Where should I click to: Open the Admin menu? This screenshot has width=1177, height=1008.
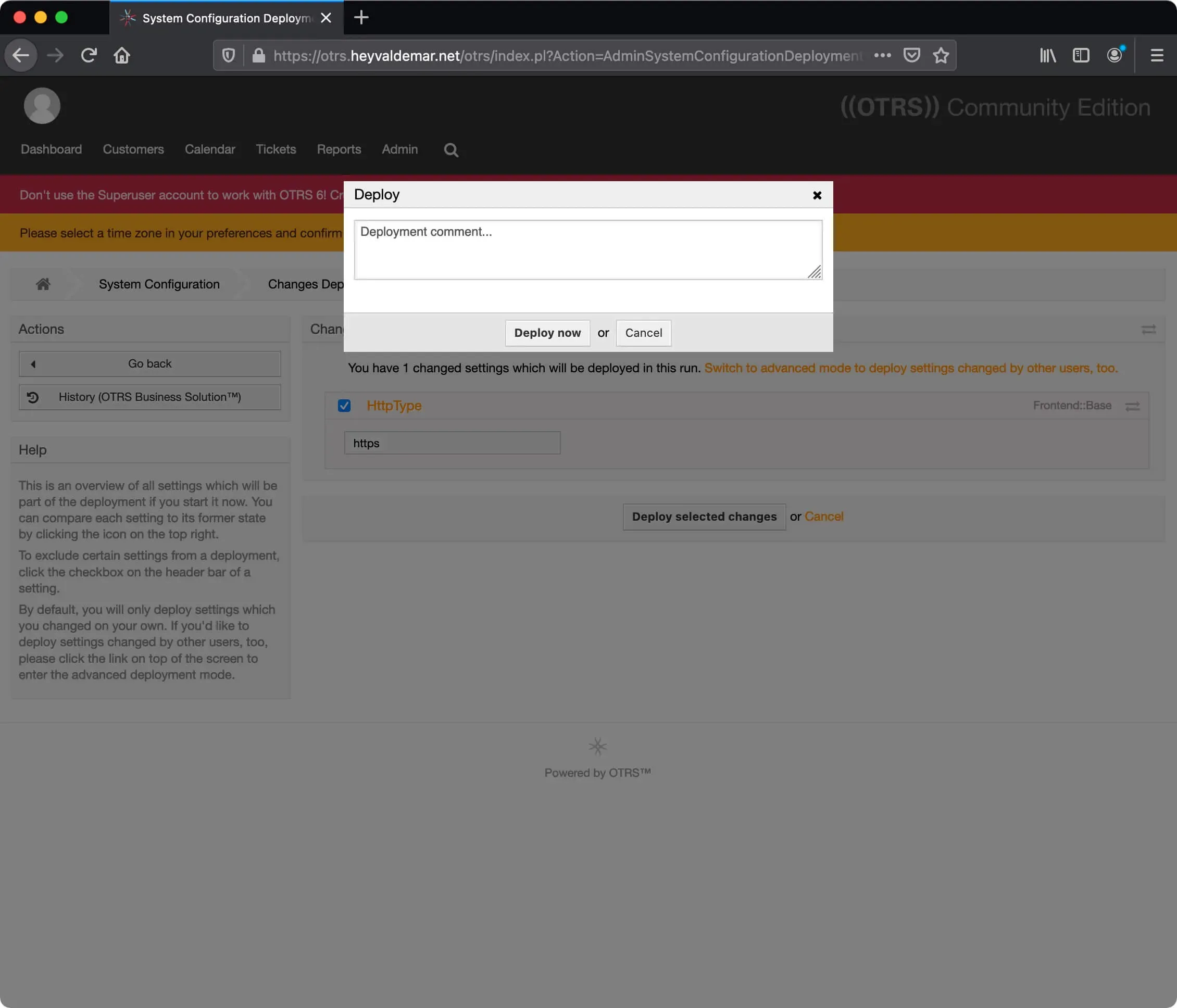pyautogui.click(x=399, y=149)
